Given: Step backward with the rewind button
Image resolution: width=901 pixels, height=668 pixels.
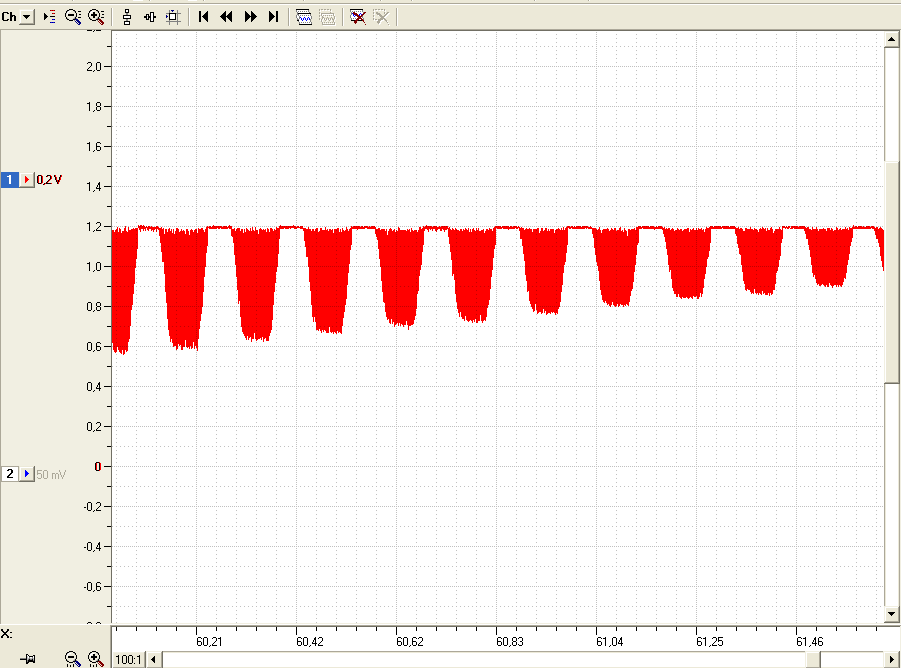Looking at the screenshot, I should pyautogui.click(x=226, y=17).
